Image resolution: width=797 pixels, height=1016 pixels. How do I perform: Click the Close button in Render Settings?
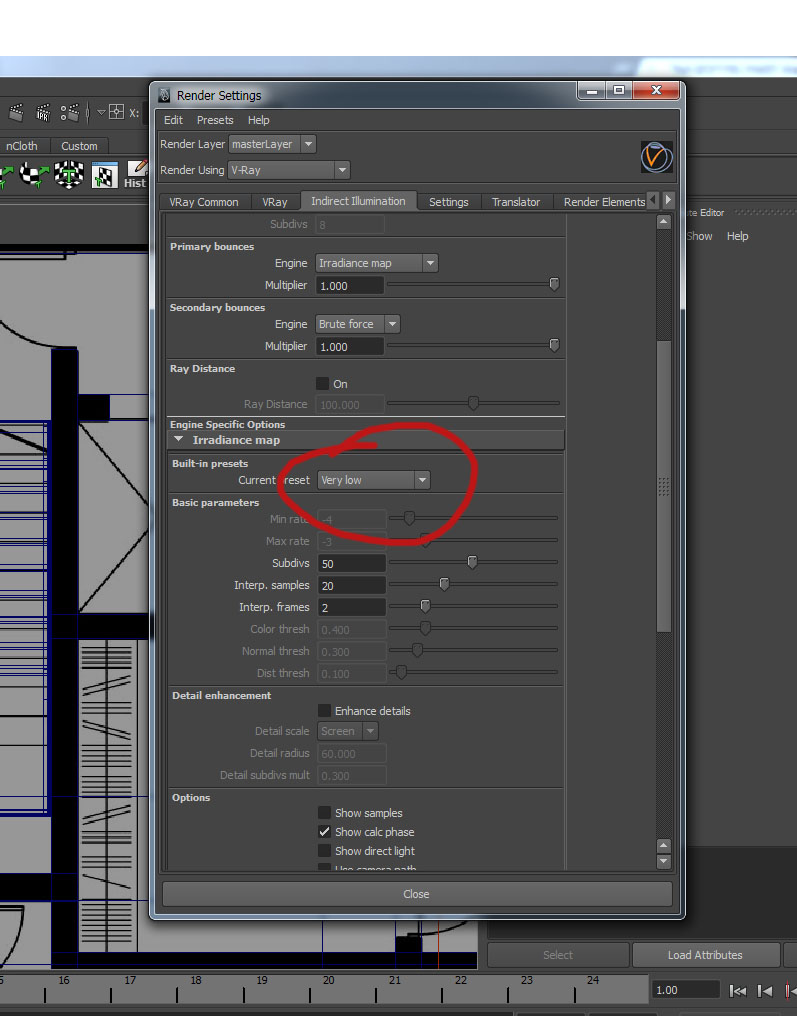point(417,894)
